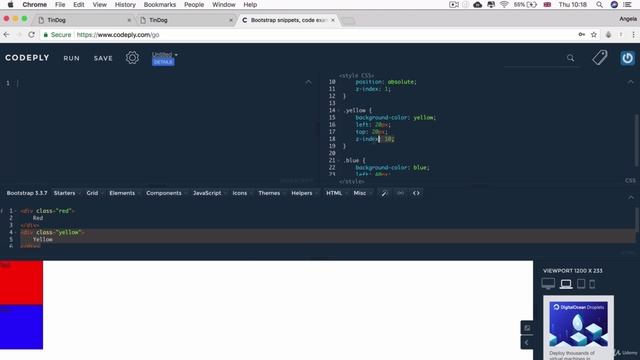Open the Elements dropdown

[x=124, y=193]
